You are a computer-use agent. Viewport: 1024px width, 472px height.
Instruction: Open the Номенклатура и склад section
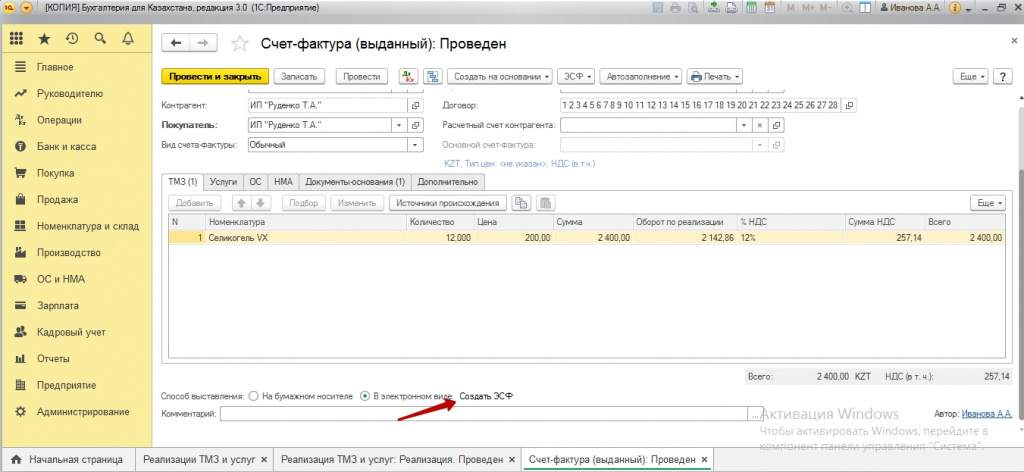pos(88,227)
